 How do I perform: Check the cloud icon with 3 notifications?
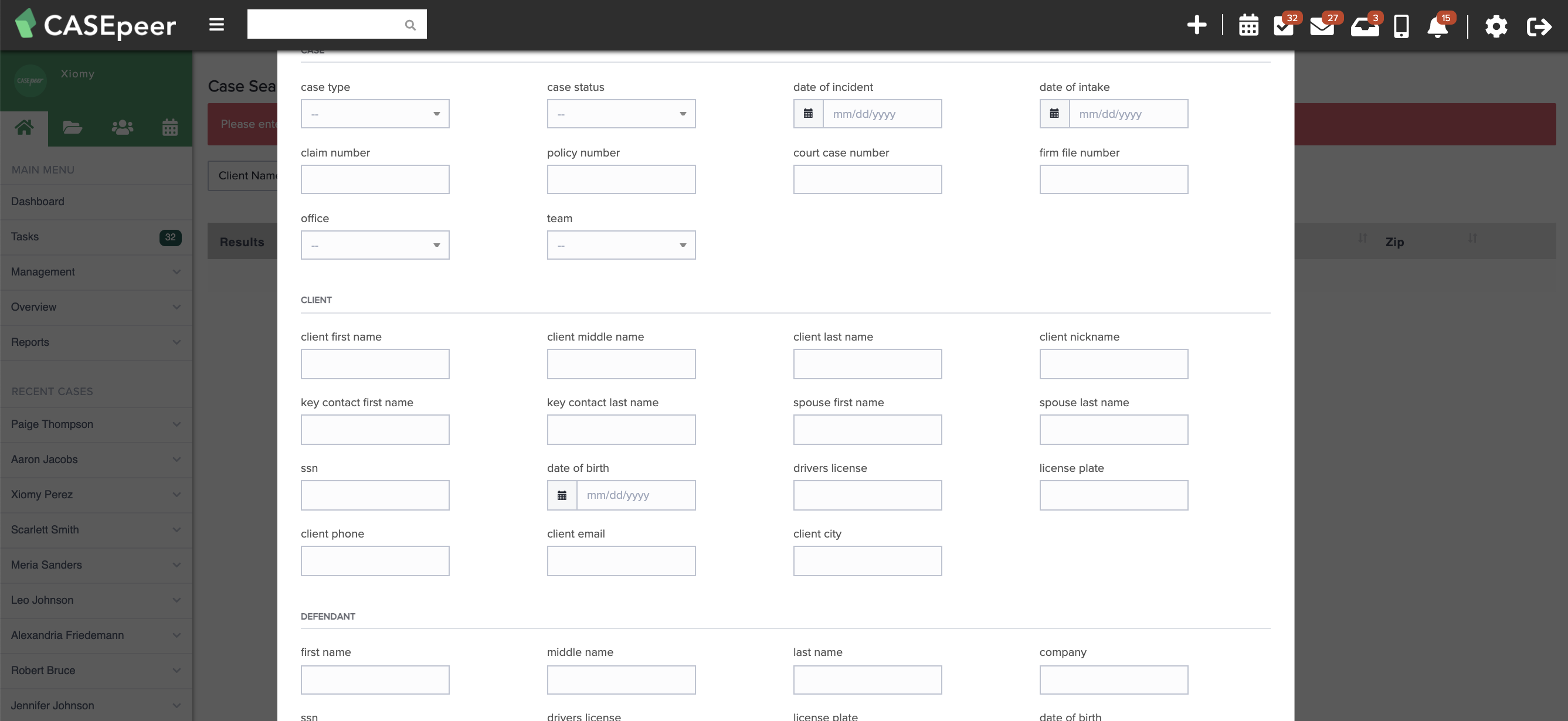[x=1363, y=26]
